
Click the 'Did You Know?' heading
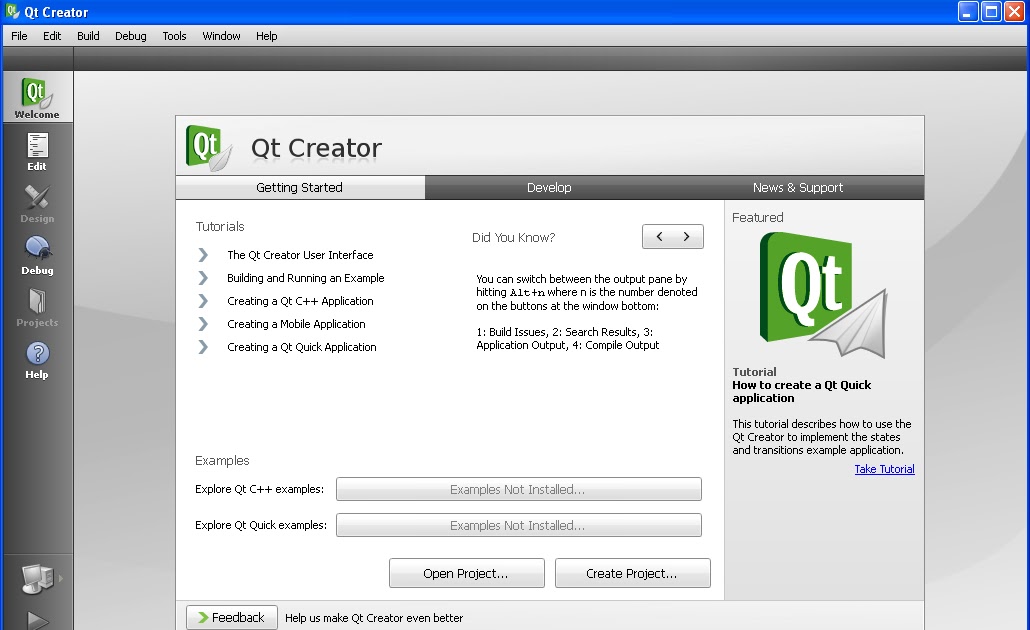(513, 237)
